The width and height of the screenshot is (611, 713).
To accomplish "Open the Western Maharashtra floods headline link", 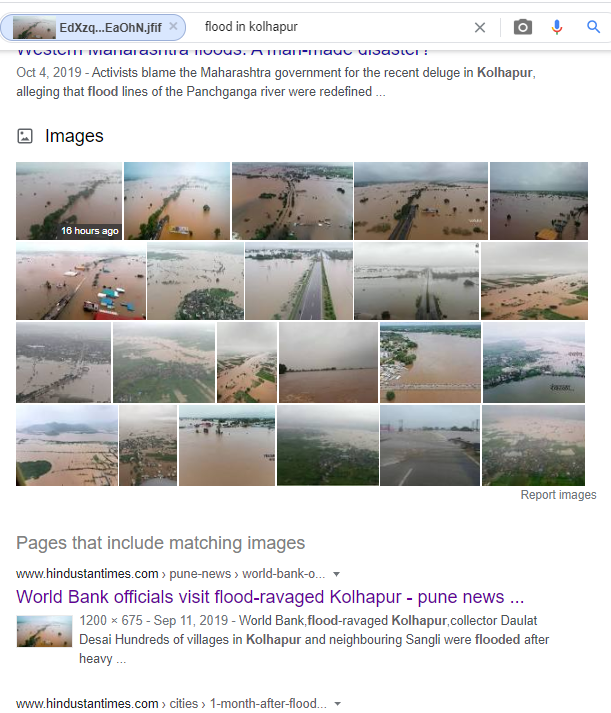I will tap(222, 50).
